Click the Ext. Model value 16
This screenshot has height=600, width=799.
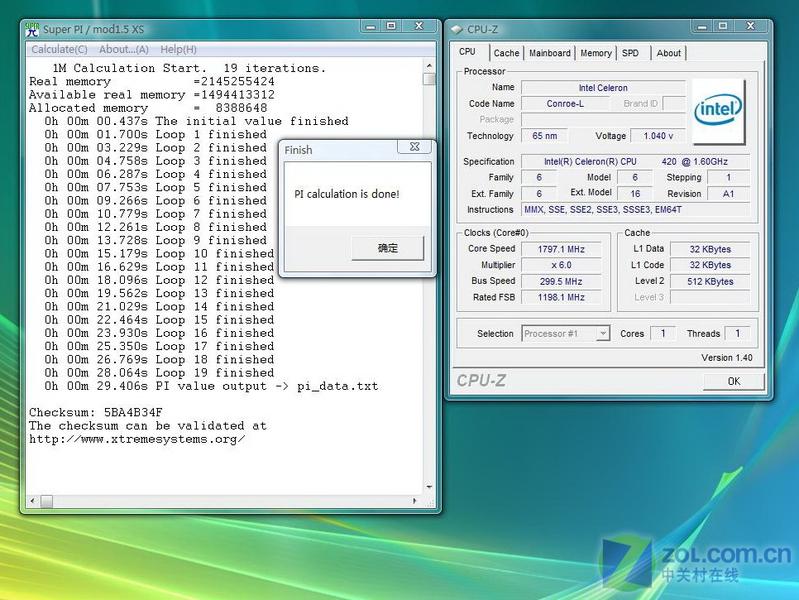635,194
